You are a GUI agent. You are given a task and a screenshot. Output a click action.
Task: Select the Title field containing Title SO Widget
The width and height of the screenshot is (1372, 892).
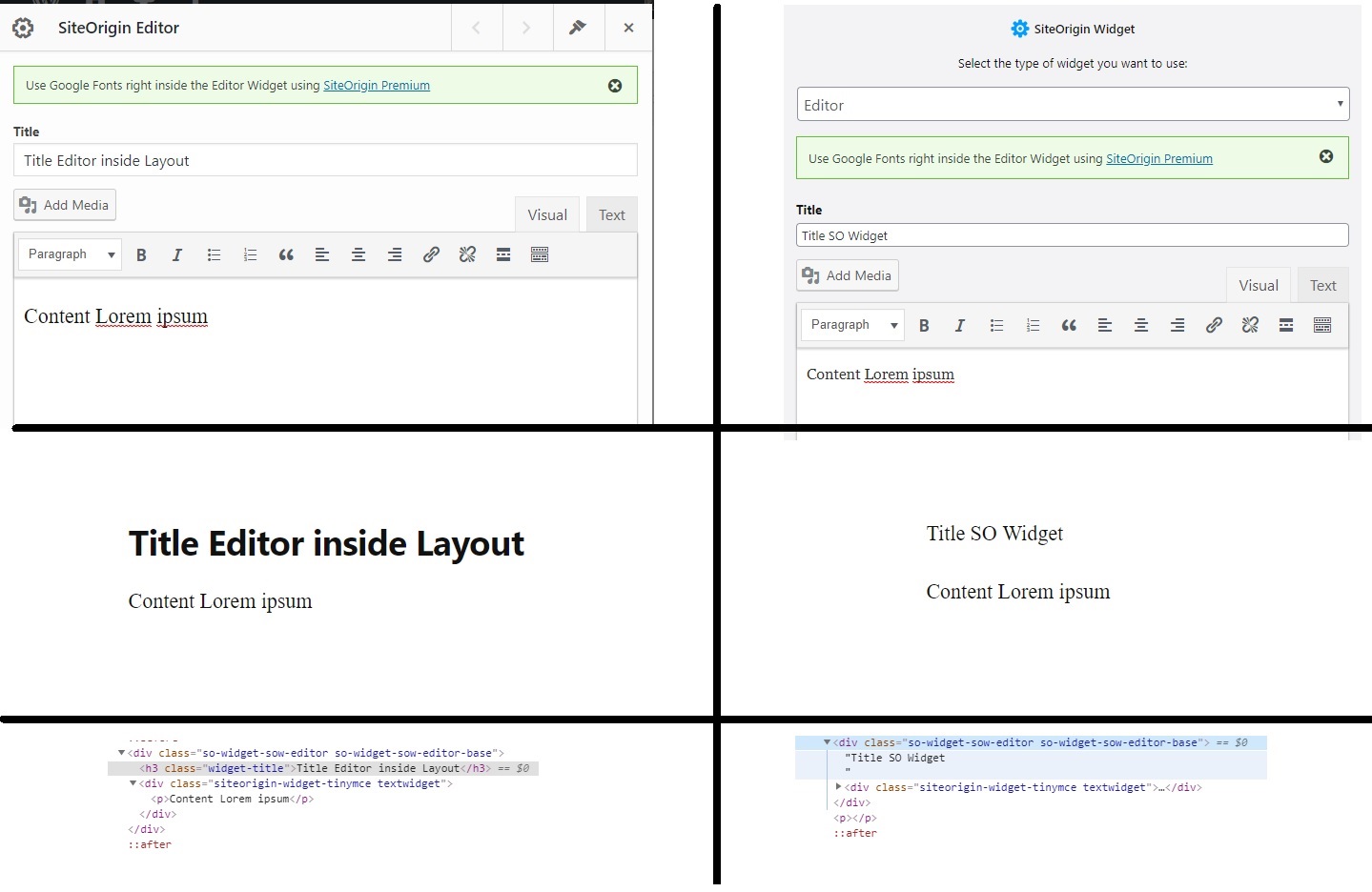[x=1072, y=234]
